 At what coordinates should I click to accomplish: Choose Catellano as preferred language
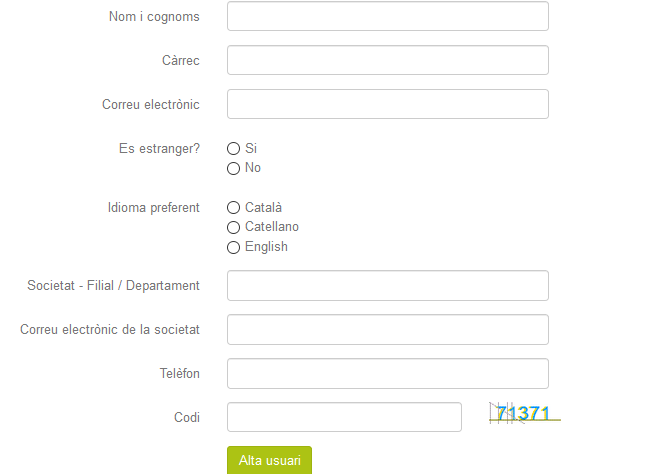tap(233, 228)
